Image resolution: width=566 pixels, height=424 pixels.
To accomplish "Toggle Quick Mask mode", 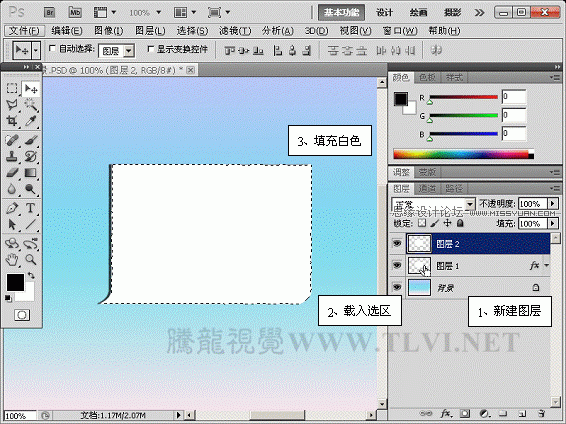I will point(22,315).
